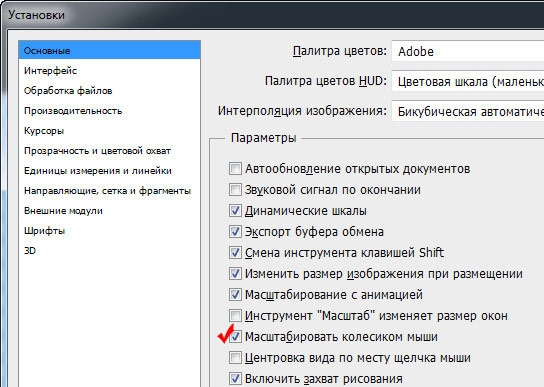This screenshot has height=387, width=544.
Task: Select Направляющие, сетка и фрагменты
Action: coord(107,191)
